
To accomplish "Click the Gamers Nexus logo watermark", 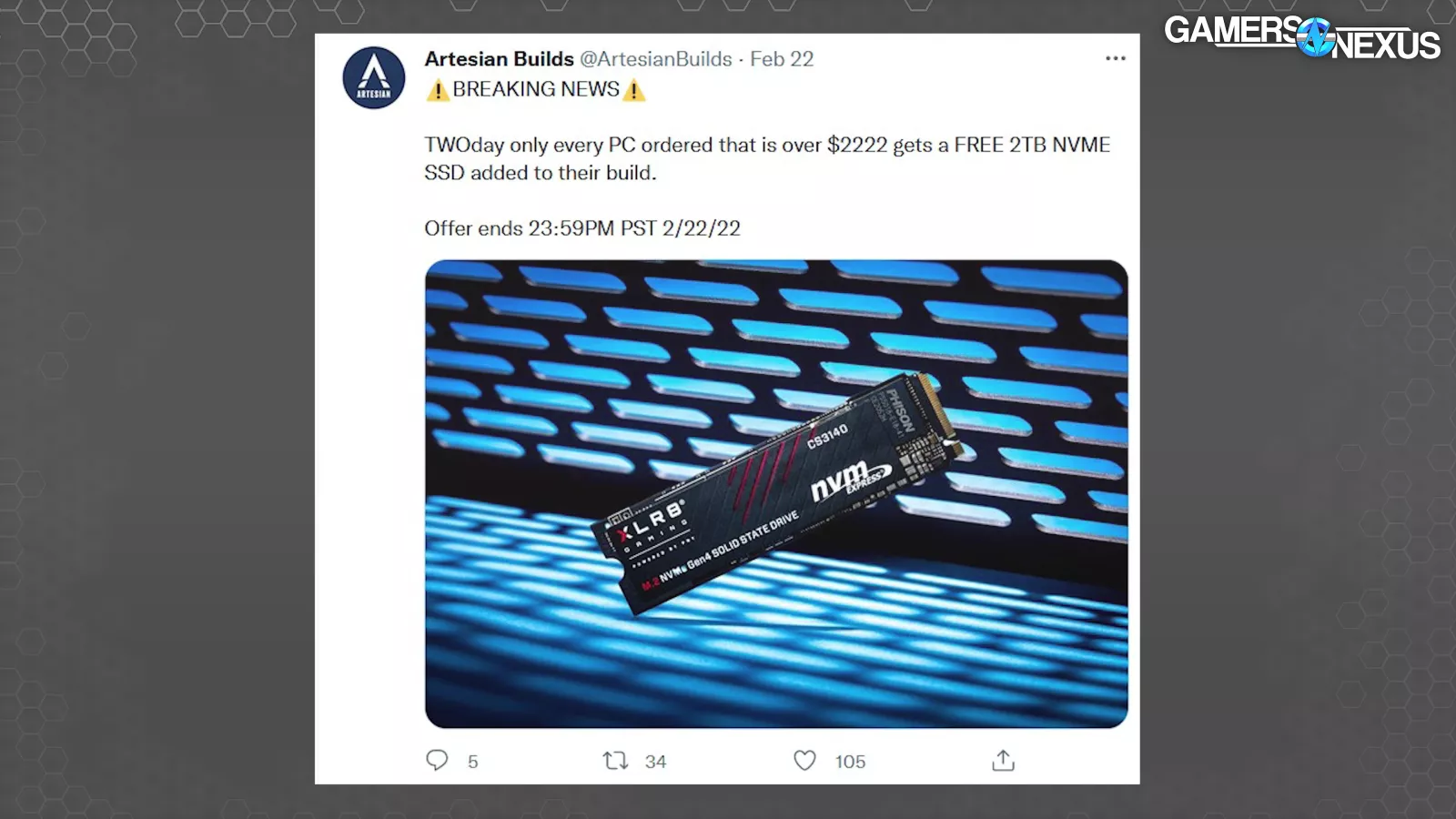I will 1302,37.
